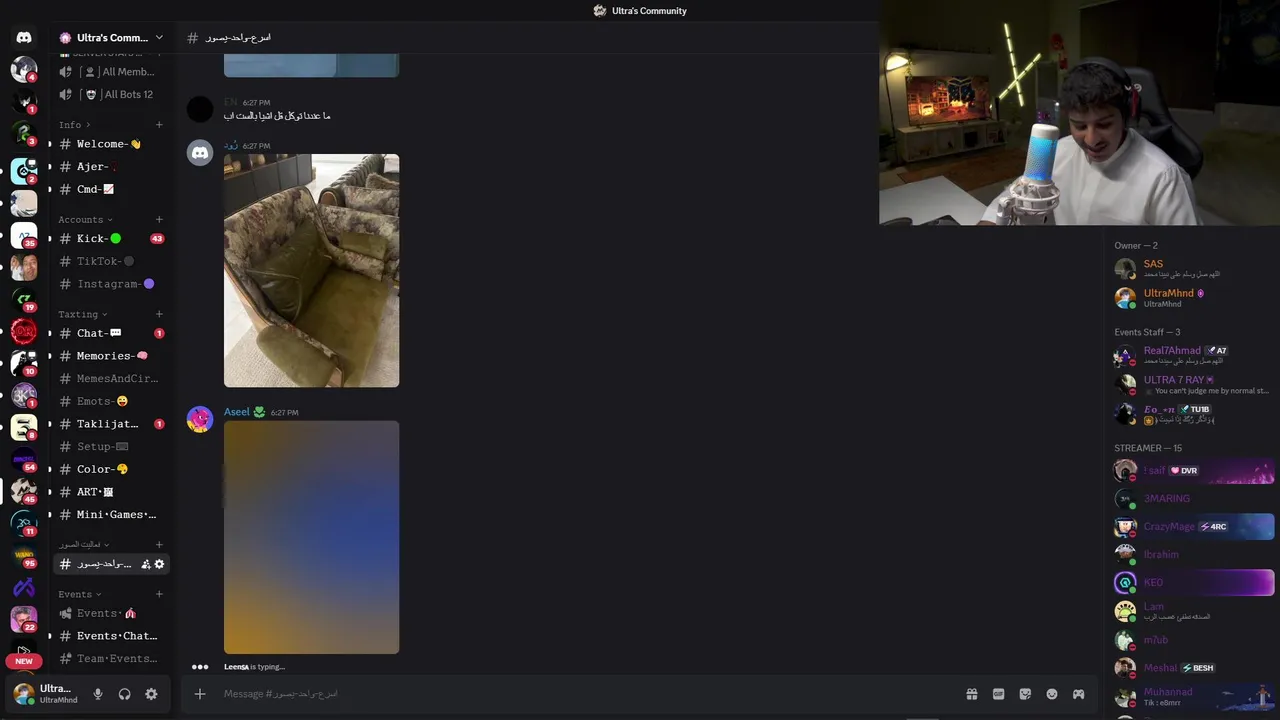Viewport: 1280px width, 720px height.
Task: Open the ART channel
Action: click(111, 492)
